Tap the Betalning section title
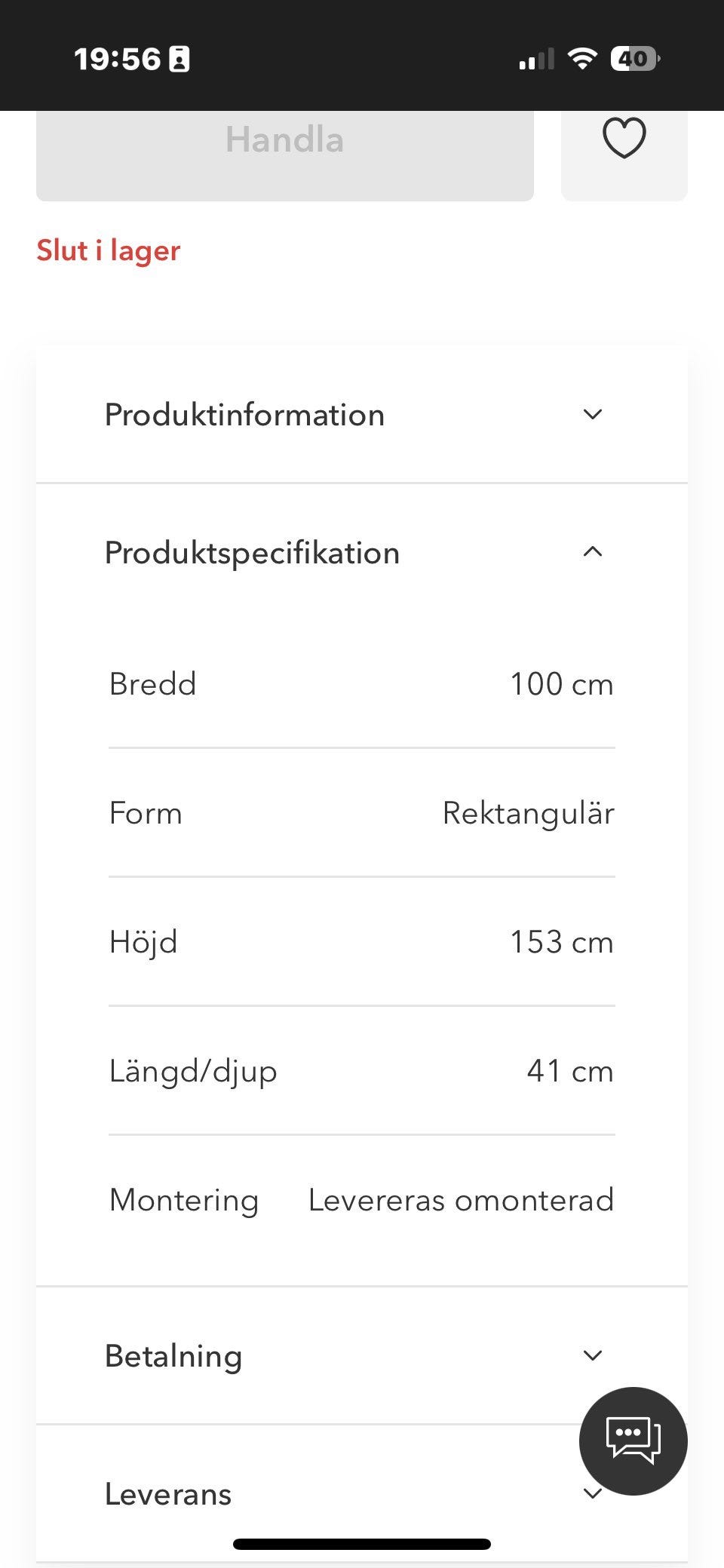The width and height of the screenshot is (724, 1568). click(x=173, y=1356)
